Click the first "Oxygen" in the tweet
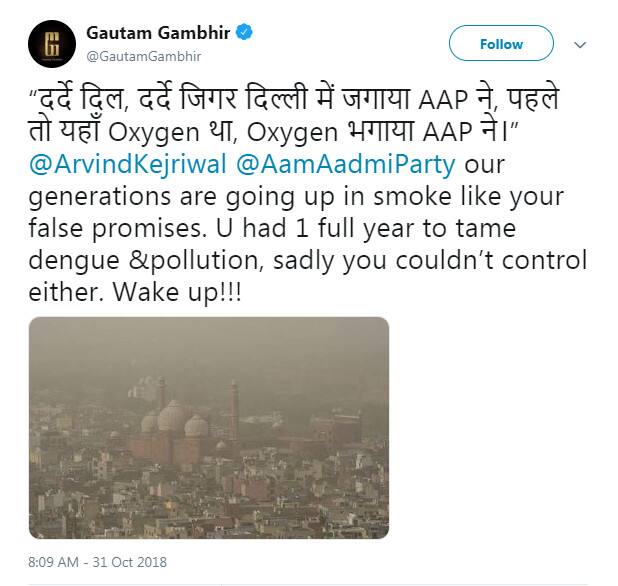 point(154,134)
